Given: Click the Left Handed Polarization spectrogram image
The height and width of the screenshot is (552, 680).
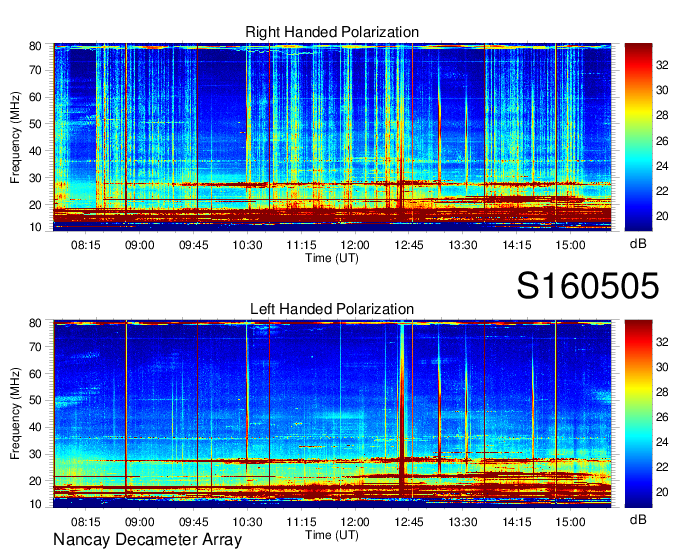Looking at the screenshot, I should (x=332, y=414).
